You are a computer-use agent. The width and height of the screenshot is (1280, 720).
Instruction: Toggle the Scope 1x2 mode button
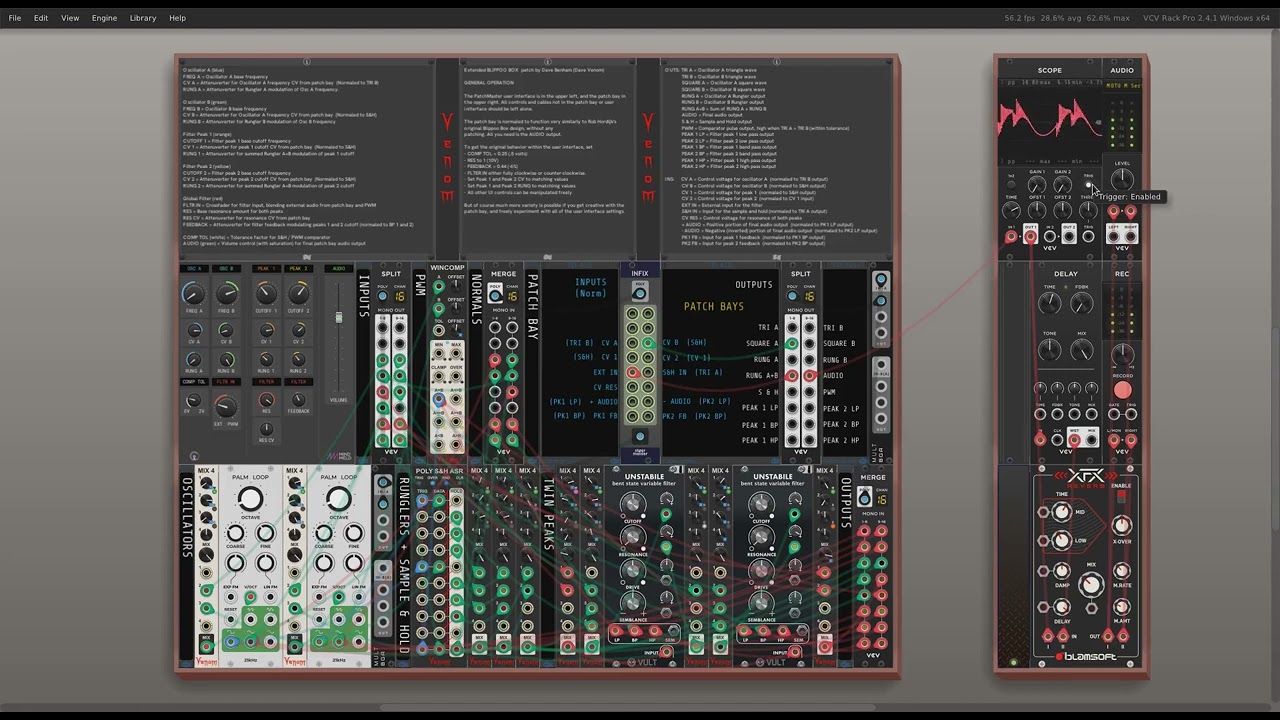(x=1011, y=183)
